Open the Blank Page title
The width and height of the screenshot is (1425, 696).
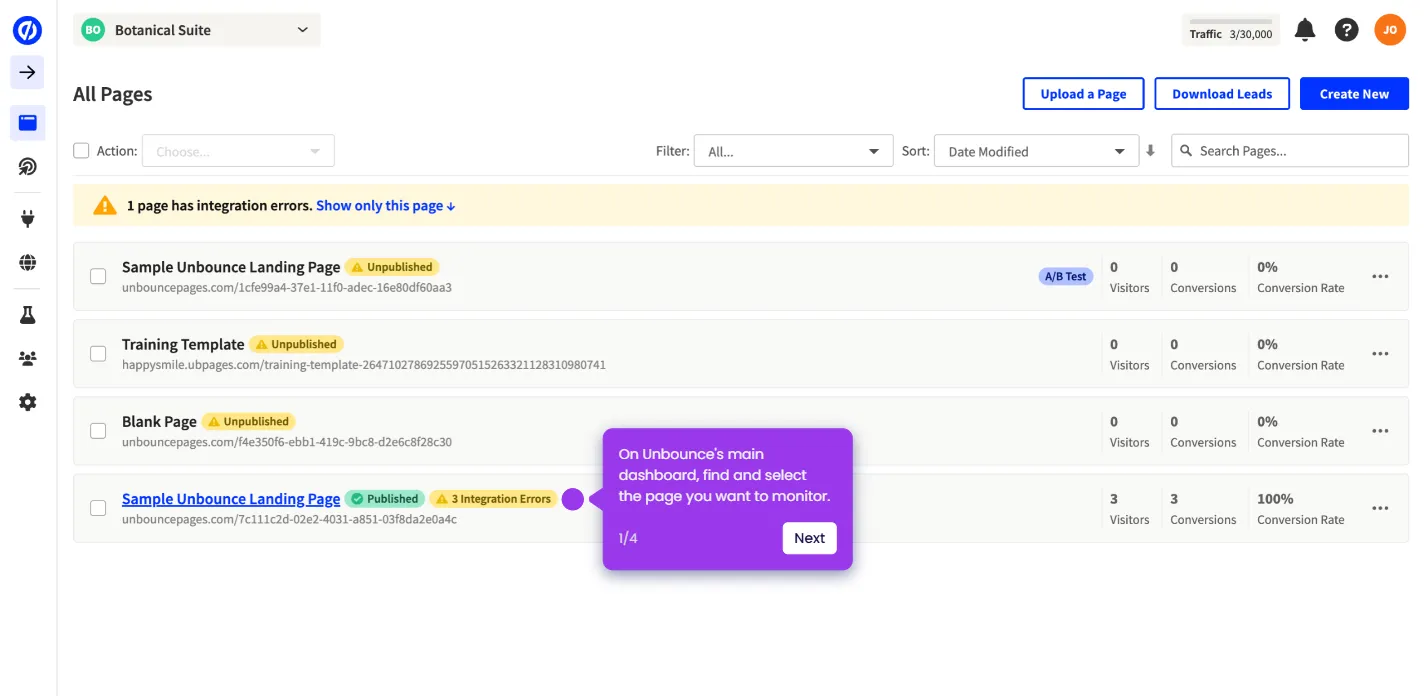(x=159, y=421)
